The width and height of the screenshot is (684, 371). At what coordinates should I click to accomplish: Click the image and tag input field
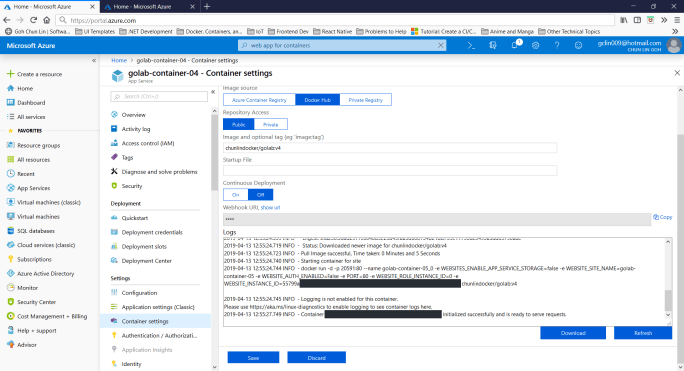pos(390,148)
